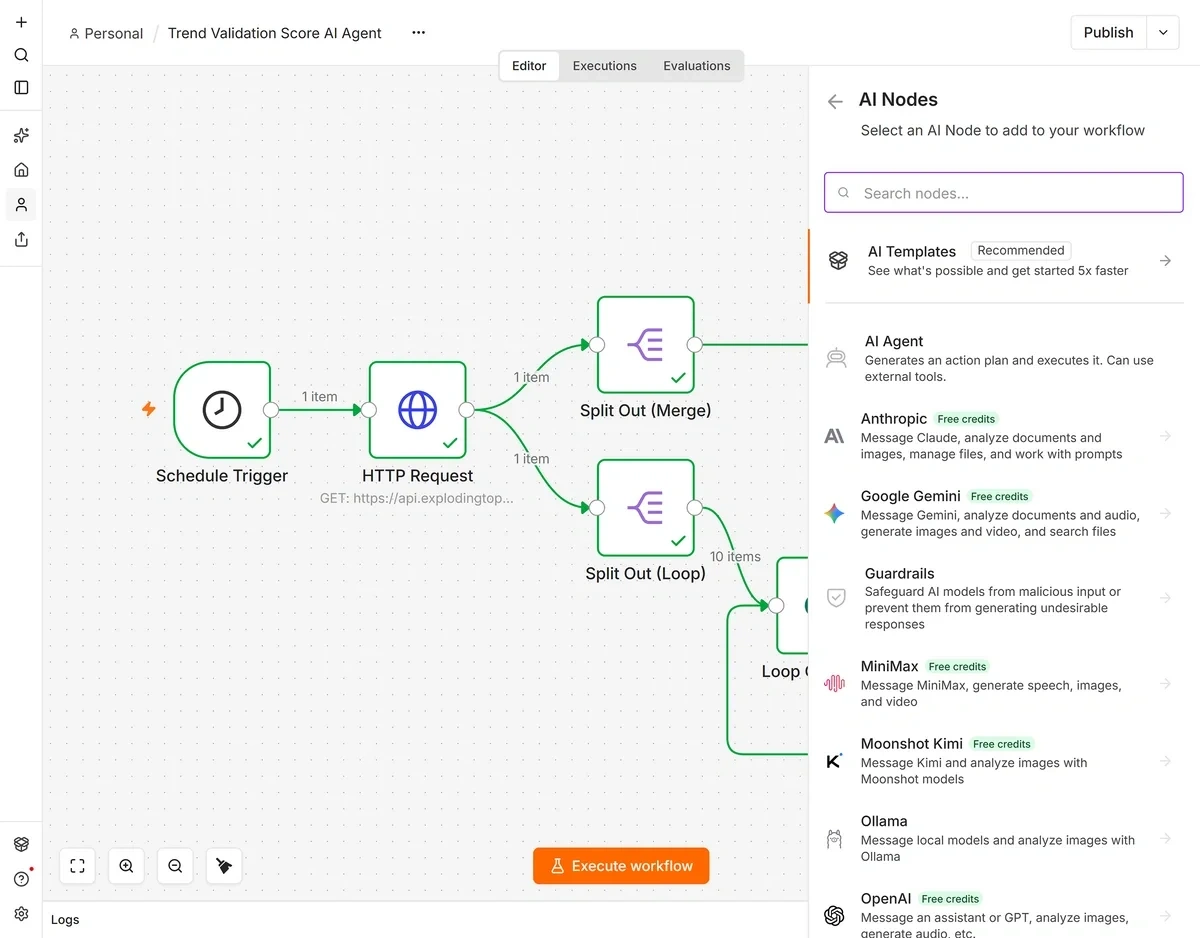Expand AI Templates with its arrow
This screenshot has width=1200, height=938.
point(1165,261)
